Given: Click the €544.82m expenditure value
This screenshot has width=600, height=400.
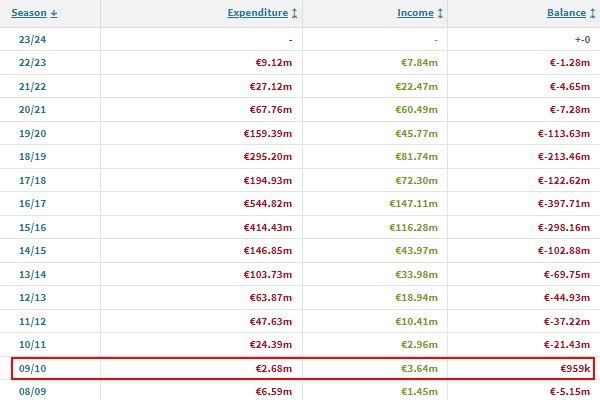Looking at the screenshot, I should [267, 204].
